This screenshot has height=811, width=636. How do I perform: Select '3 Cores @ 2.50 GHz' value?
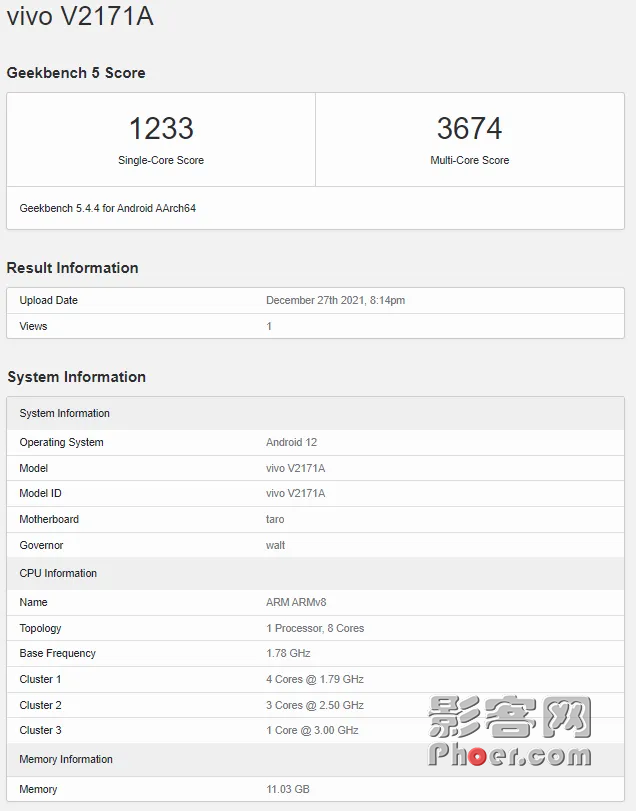315,705
